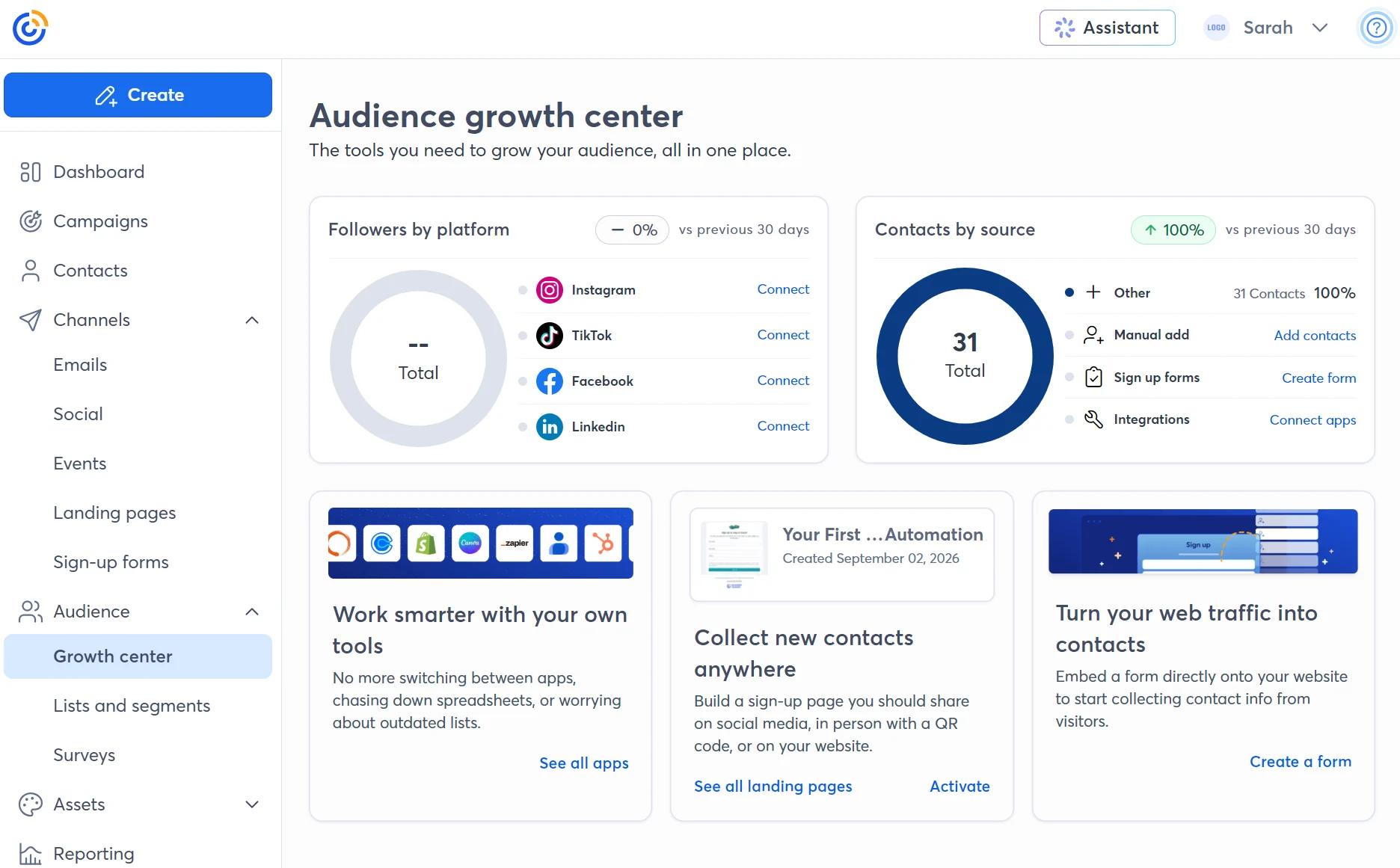Click the HubSpot app icon

click(603, 544)
